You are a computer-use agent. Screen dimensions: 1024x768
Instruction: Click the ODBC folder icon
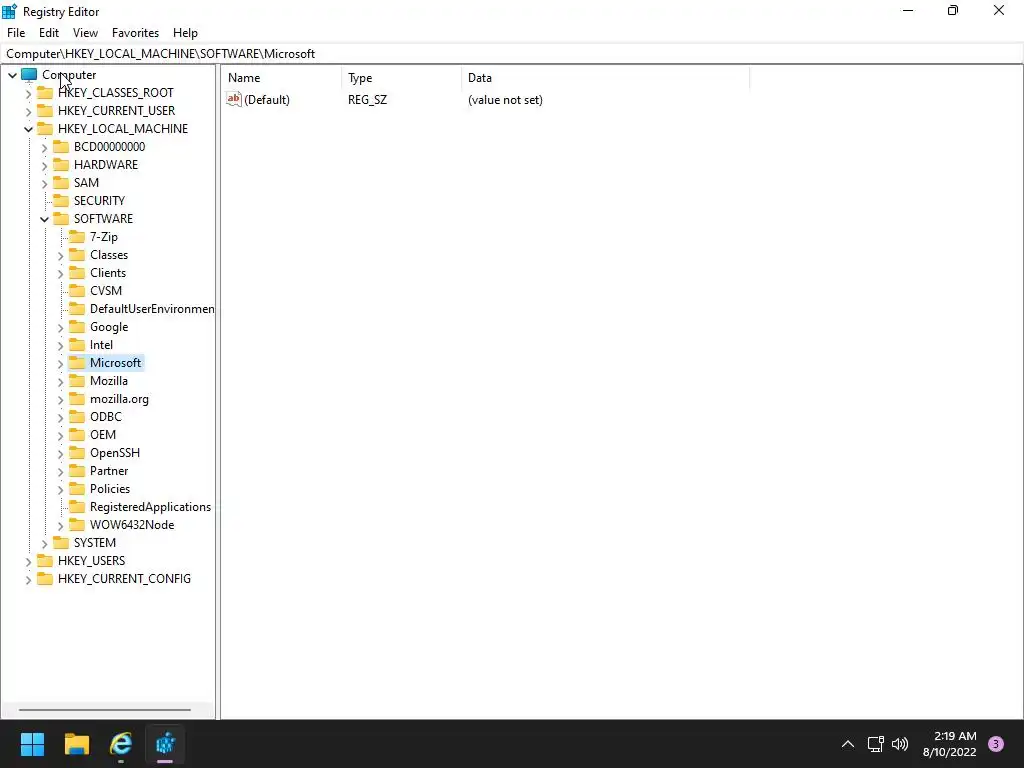click(77, 417)
